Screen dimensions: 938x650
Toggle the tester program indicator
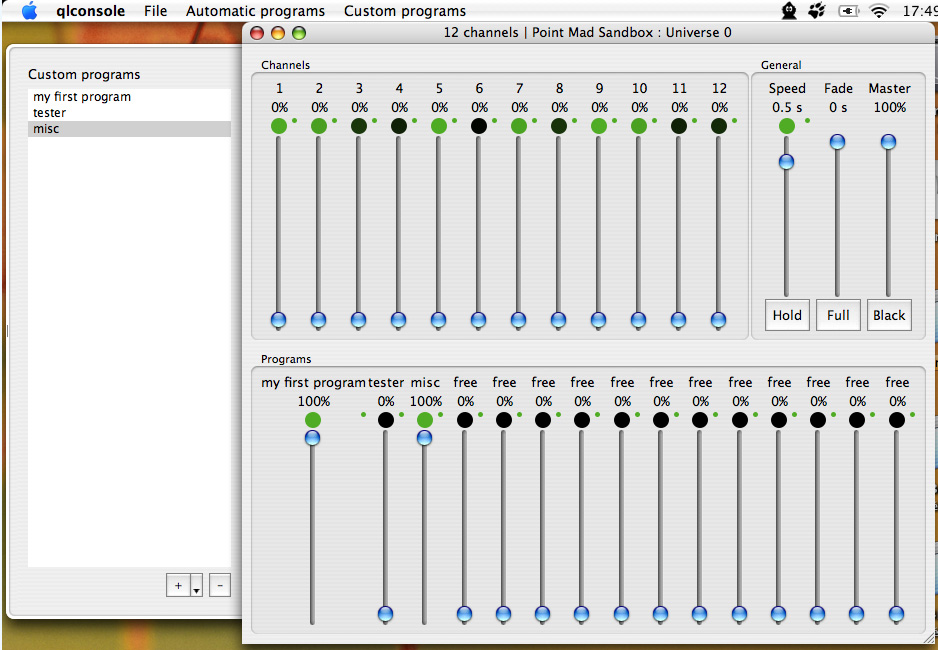coord(386,420)
